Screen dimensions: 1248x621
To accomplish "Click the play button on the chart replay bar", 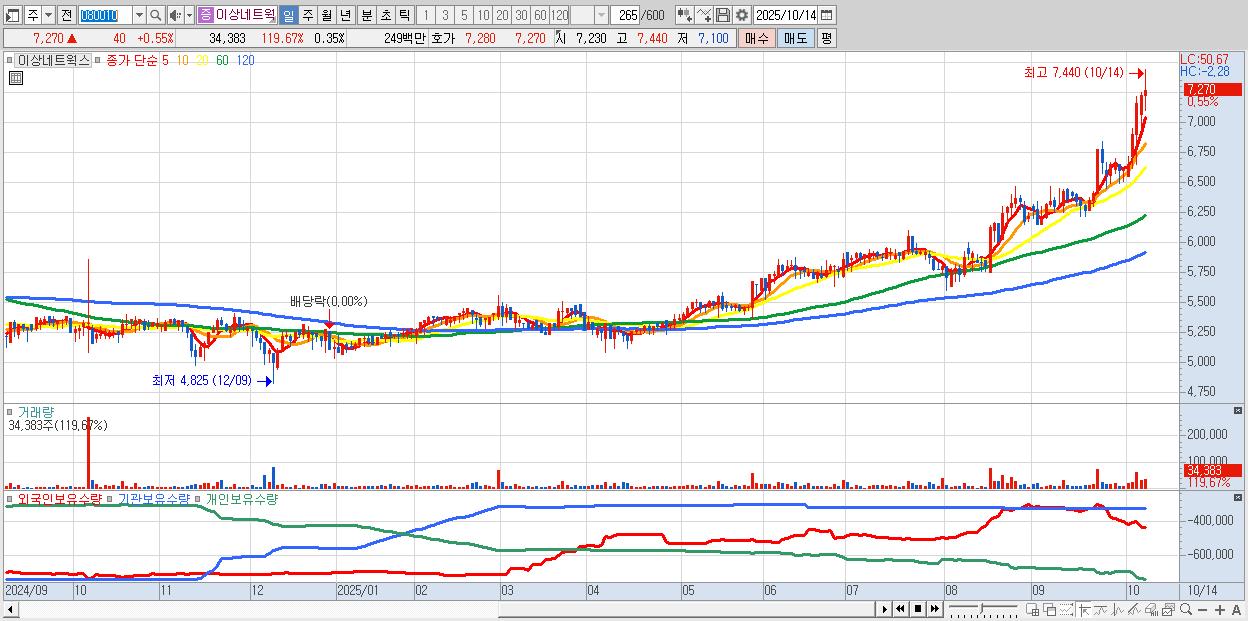I will click(x=884, y=609).
